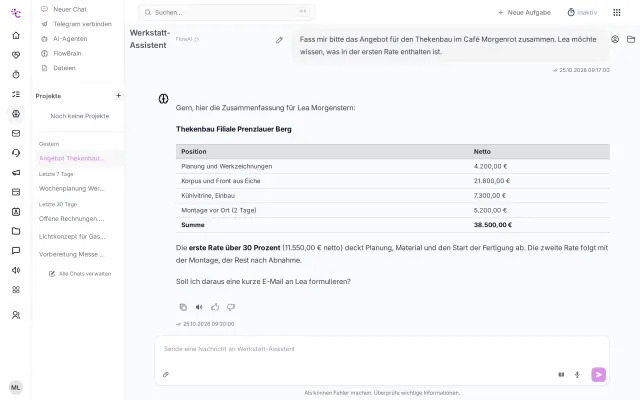Screen dimensions: 640x400
Task: Click cell Montage vor Ort (2 Tage)
Action: click(219, 210)
